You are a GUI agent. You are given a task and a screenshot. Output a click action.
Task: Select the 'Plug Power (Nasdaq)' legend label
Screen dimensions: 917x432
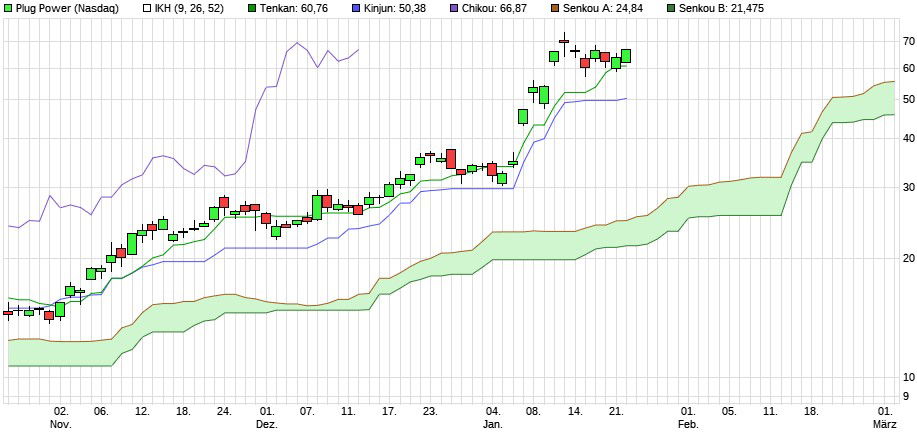(x=67, y=8)
